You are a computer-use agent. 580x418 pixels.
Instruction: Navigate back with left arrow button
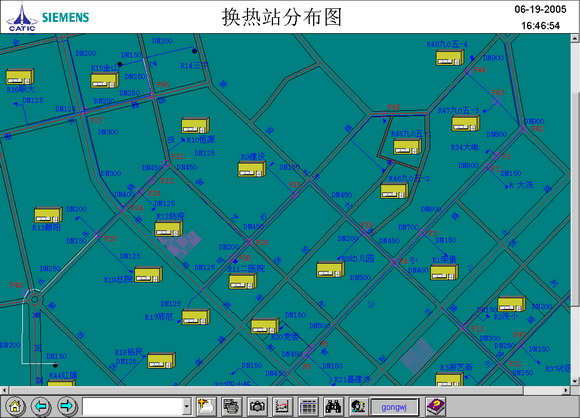coord(41,407)
